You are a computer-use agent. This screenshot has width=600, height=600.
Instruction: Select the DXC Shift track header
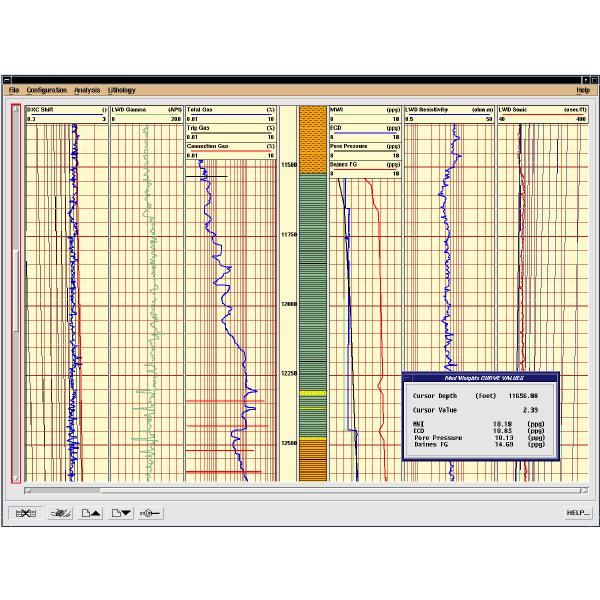[66, 109]
